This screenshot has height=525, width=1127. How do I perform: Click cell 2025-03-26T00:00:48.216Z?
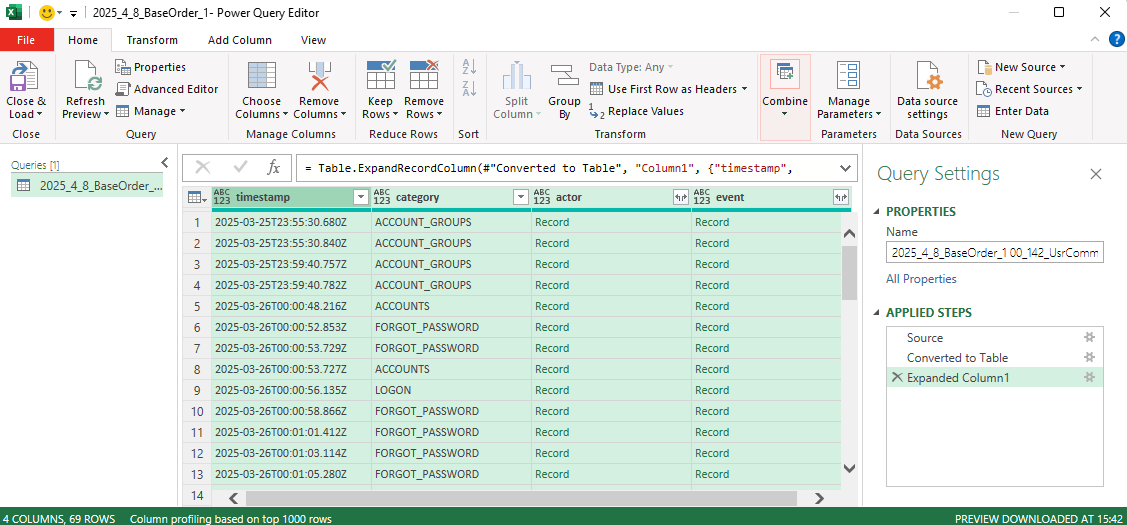tap(291, 306)
